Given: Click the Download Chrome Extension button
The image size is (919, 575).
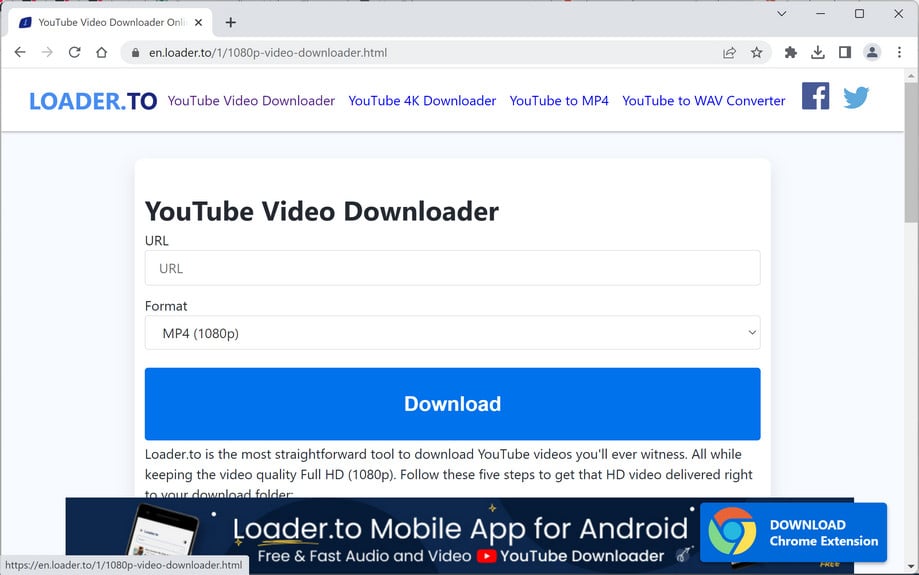Looking at the screenshot, I should coord(794,532).
